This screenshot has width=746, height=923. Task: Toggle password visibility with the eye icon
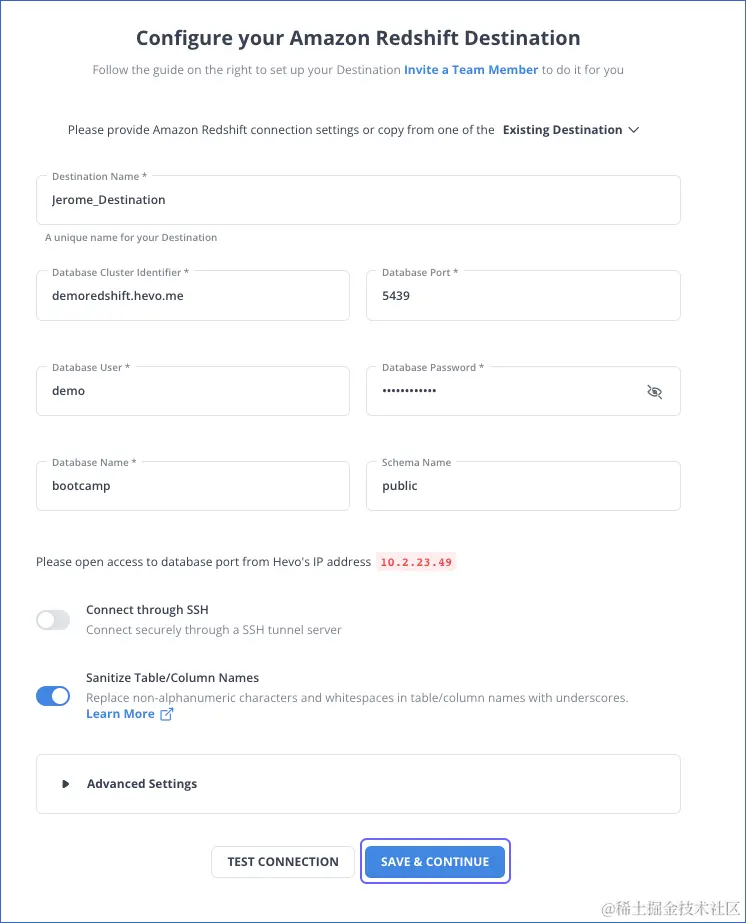tap(655, 391)
